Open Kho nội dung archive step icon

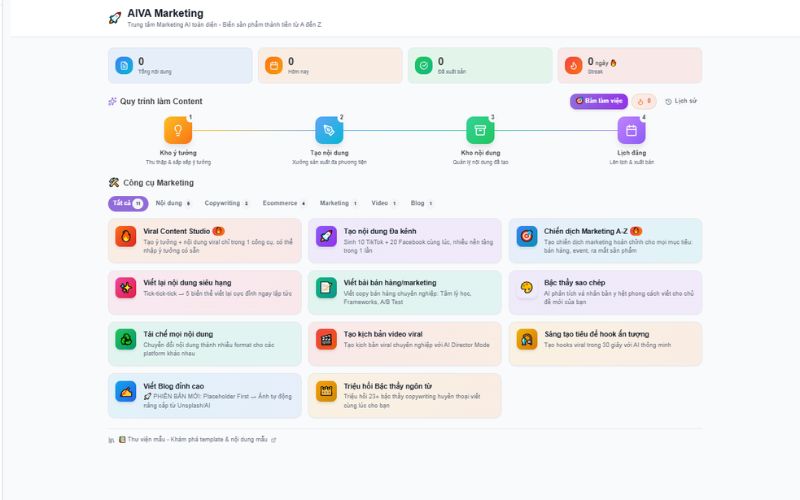click(480, 130)
